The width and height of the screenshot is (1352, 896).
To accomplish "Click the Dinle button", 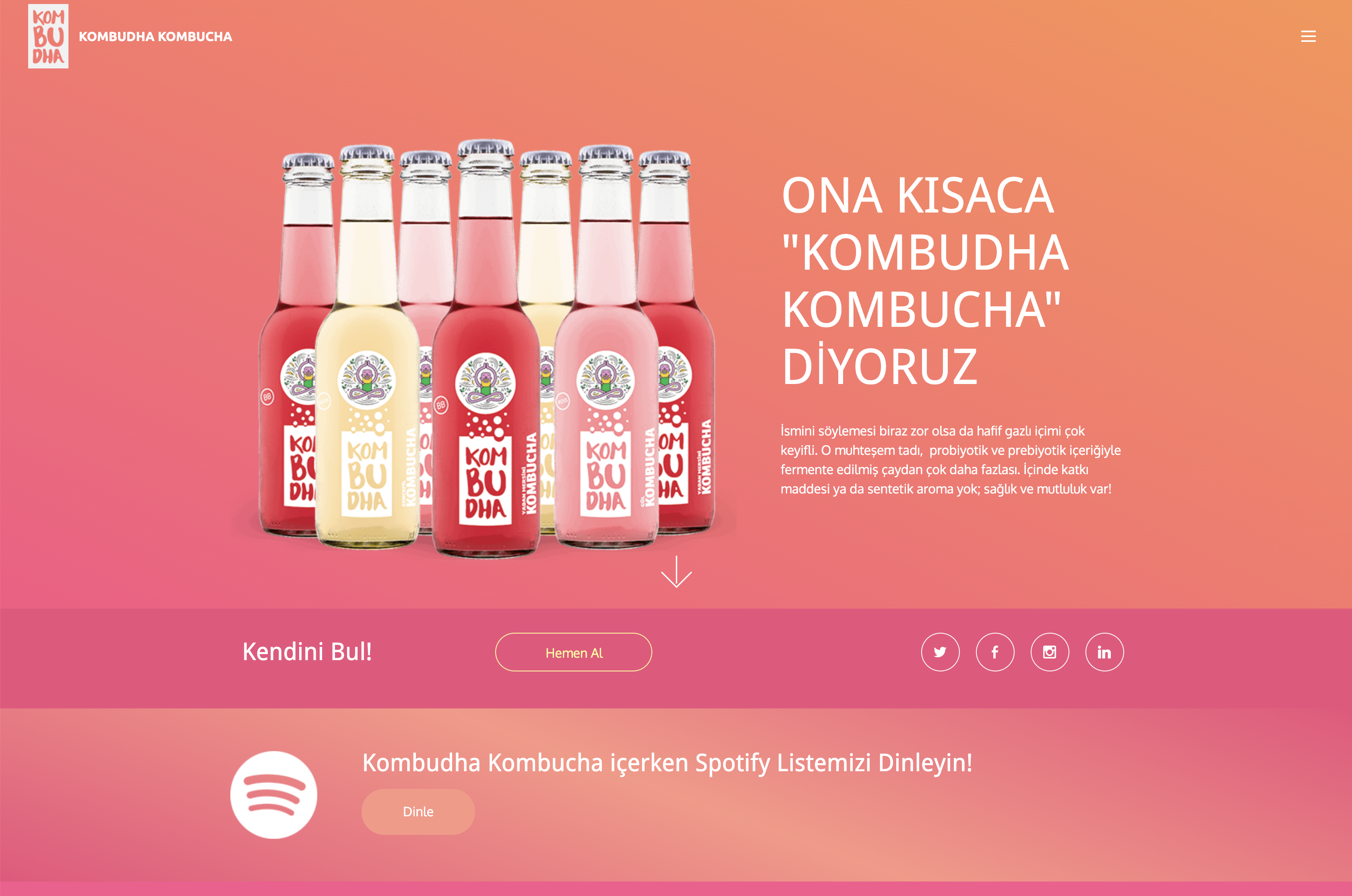I will tap(418, 811).
